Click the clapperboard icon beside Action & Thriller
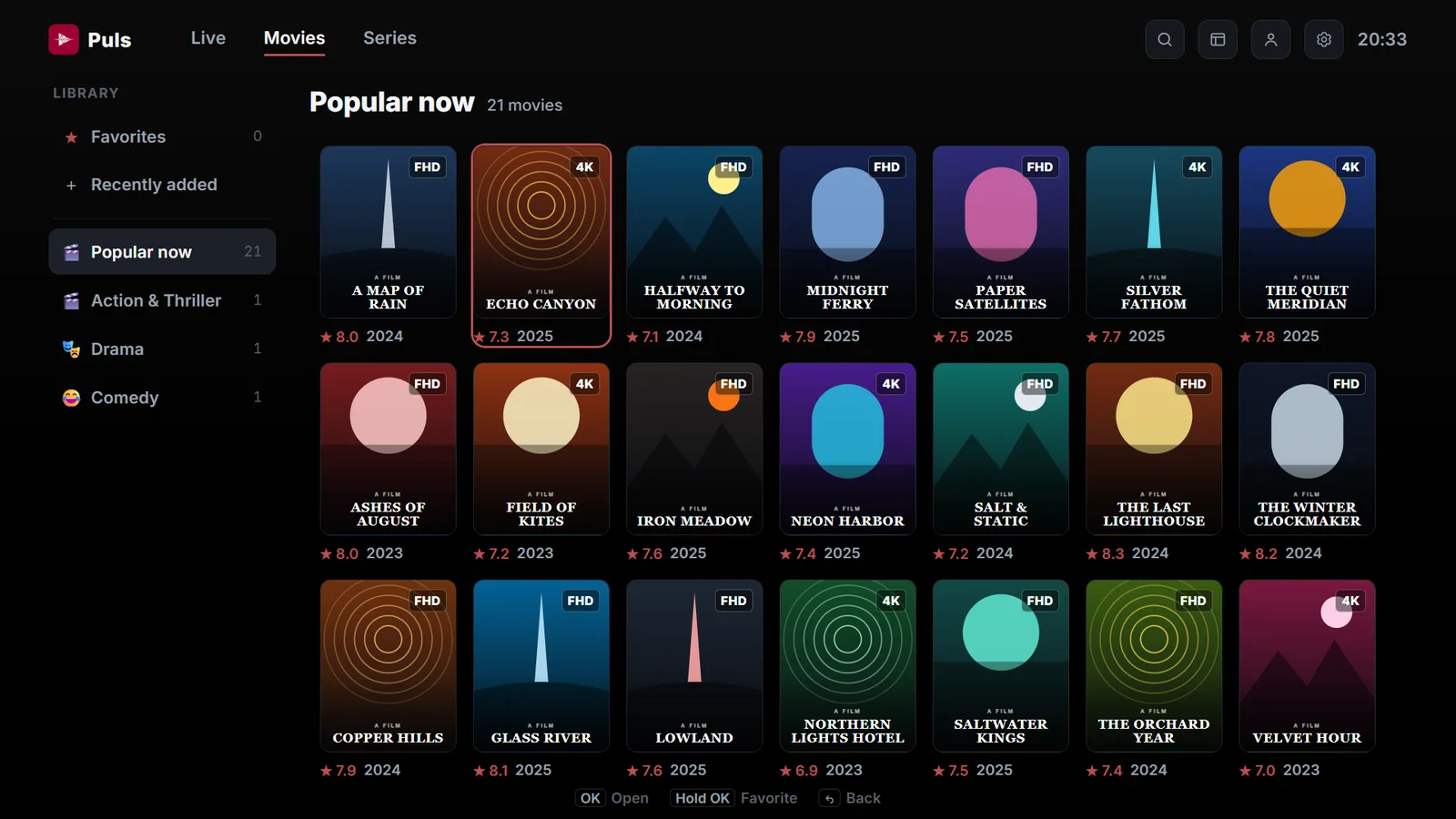Viewport: 1456px width, 819px height. [71, 300]
